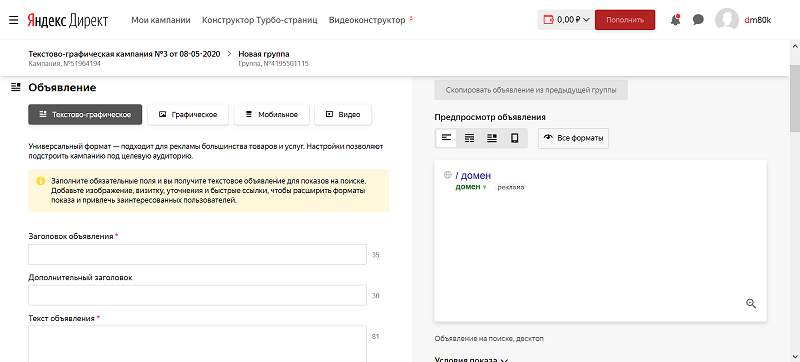Focus the Текст объявления textarea
The image size is (800, 362).
[197, 344]
